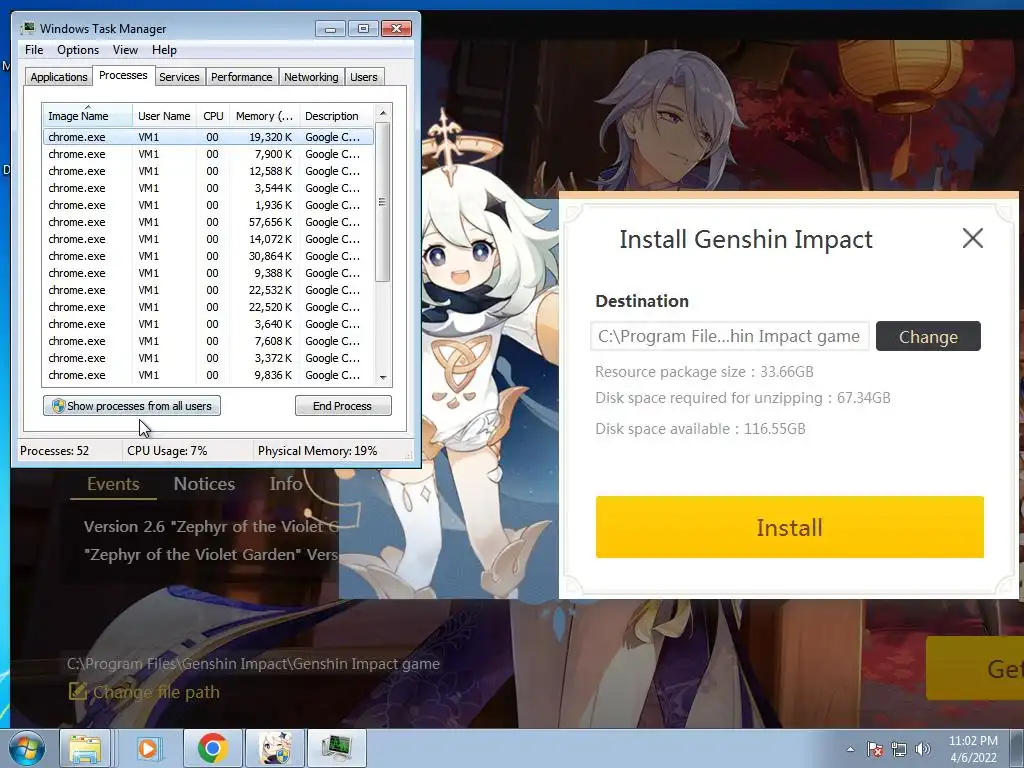Screen dimensions: 1024x768
Task: Select the chrome.exe row using 3,372 K
Action: (x=208, y=358)
